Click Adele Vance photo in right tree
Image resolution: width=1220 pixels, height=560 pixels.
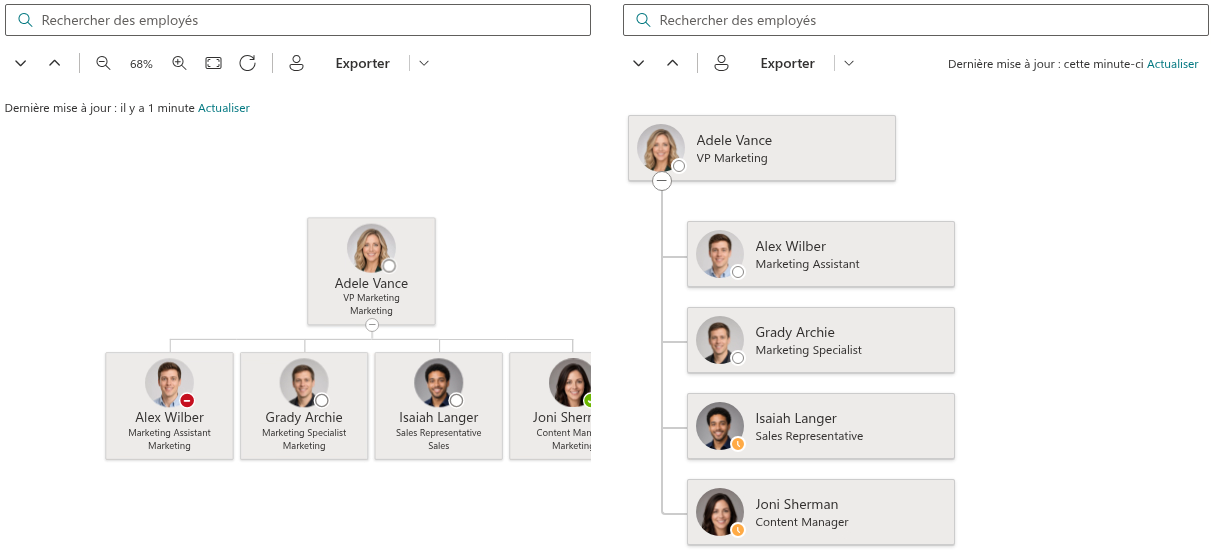(x=661, y=148)
